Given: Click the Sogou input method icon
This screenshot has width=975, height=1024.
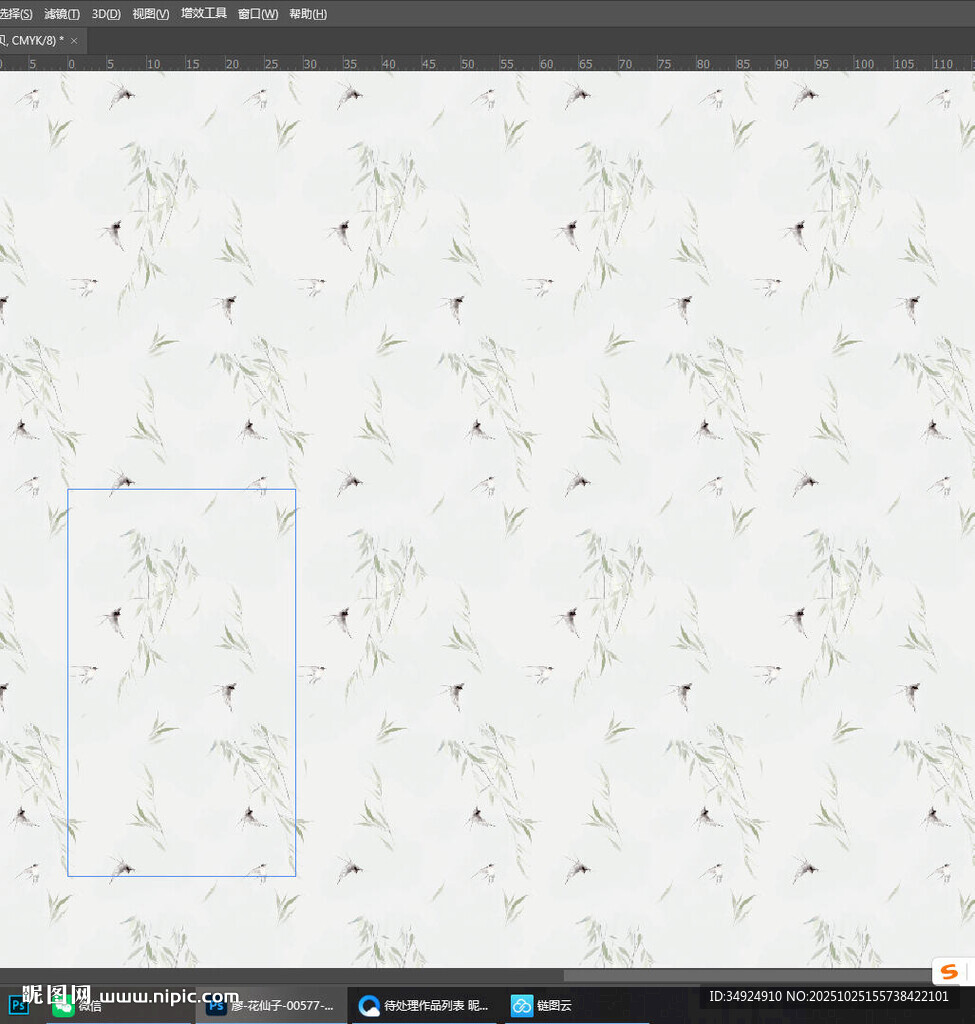Looking at the screenshot, I should [949, 972].
